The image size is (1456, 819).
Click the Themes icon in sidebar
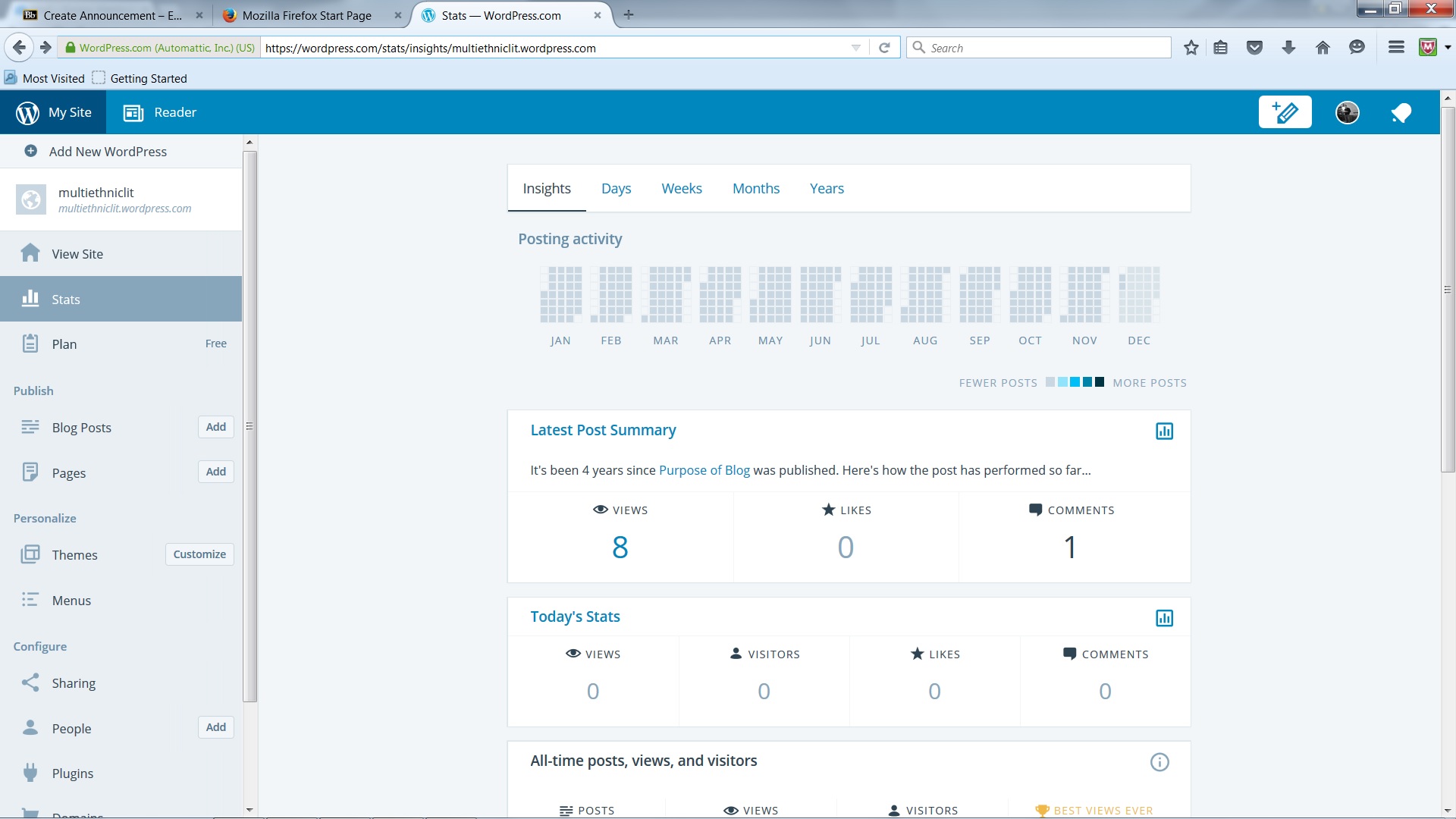point(30,554)
